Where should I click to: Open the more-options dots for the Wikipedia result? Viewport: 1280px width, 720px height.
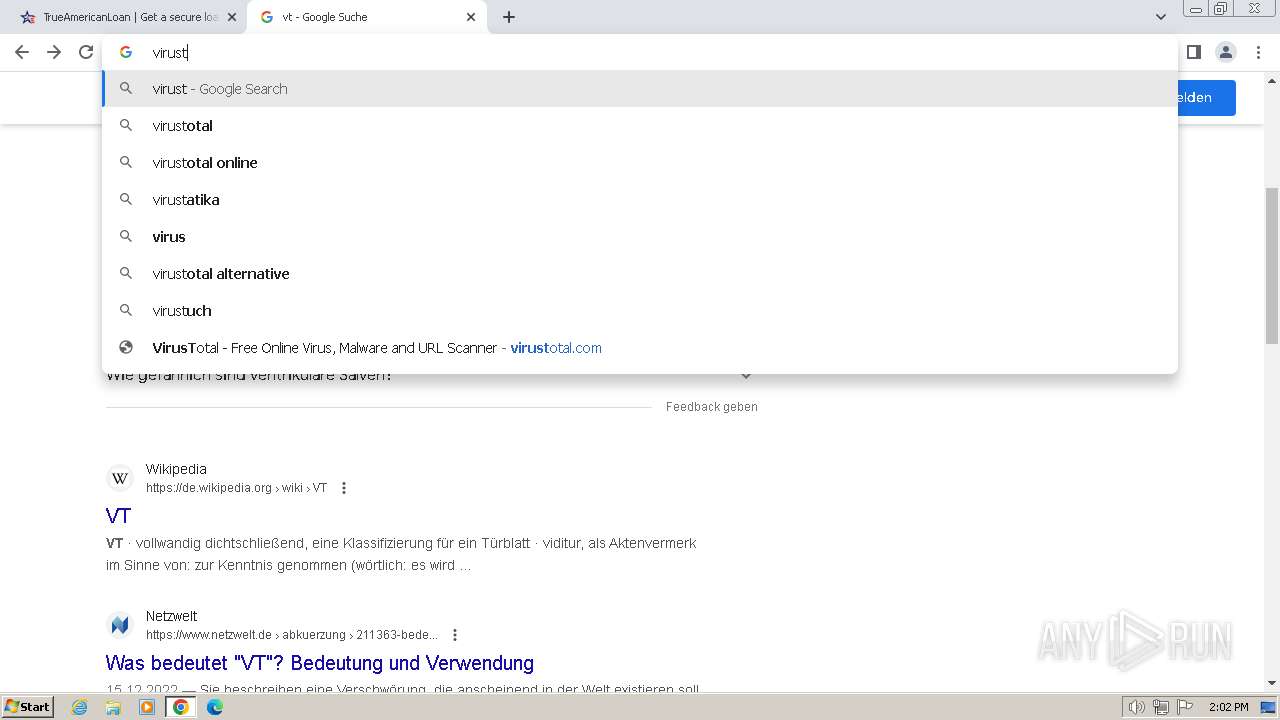click(344, 488)
